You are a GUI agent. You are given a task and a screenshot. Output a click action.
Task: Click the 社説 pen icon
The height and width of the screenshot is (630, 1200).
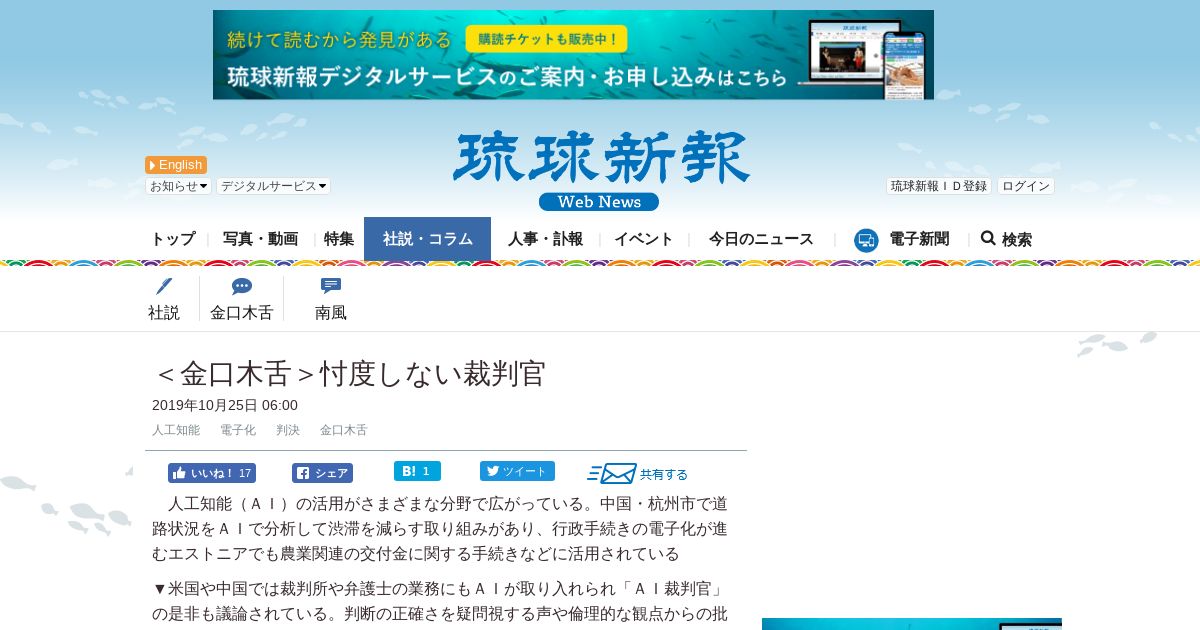pyautogui.click(x=164, y=287)
